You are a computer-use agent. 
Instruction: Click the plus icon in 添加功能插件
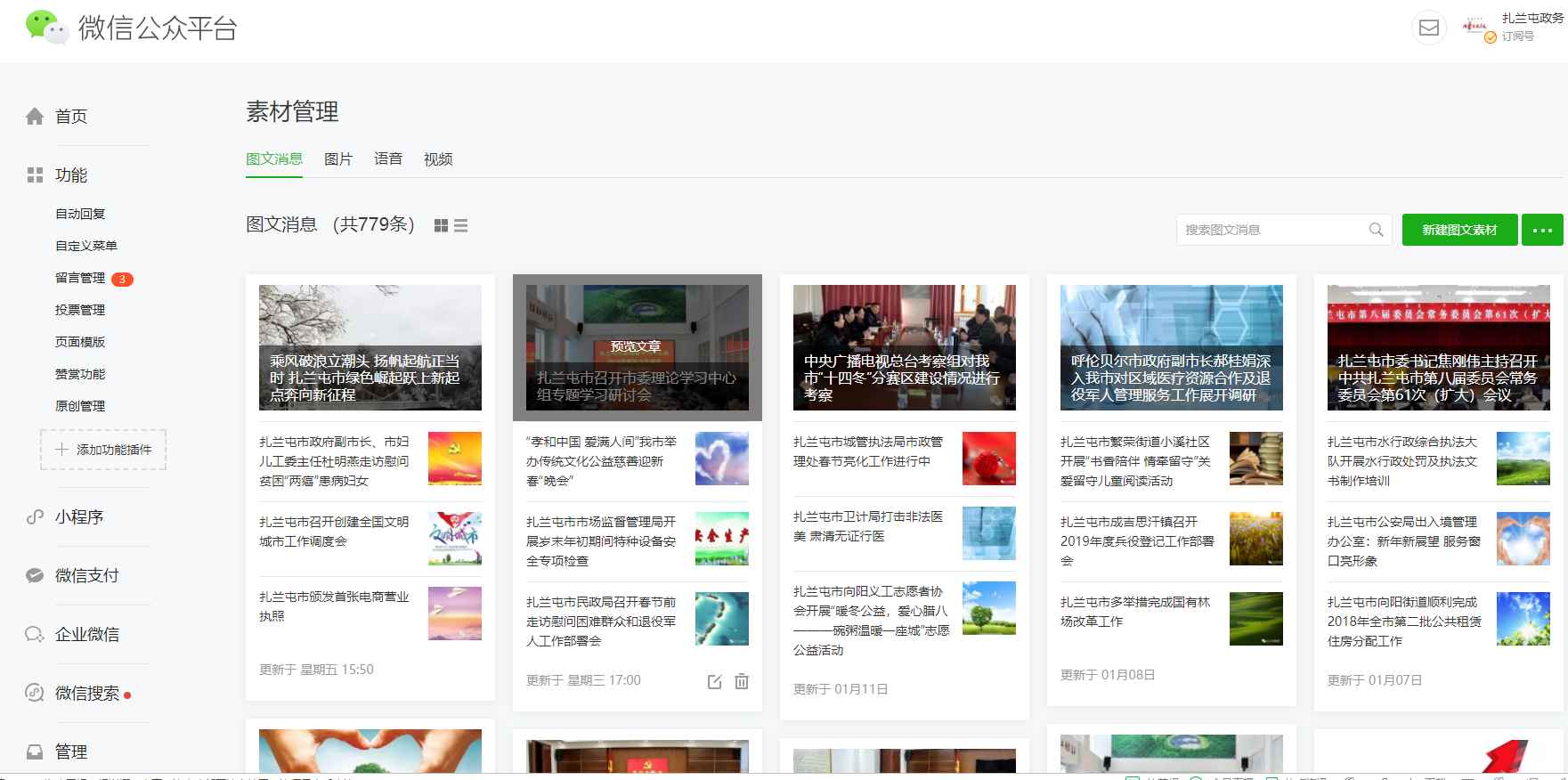click(61, 450)
